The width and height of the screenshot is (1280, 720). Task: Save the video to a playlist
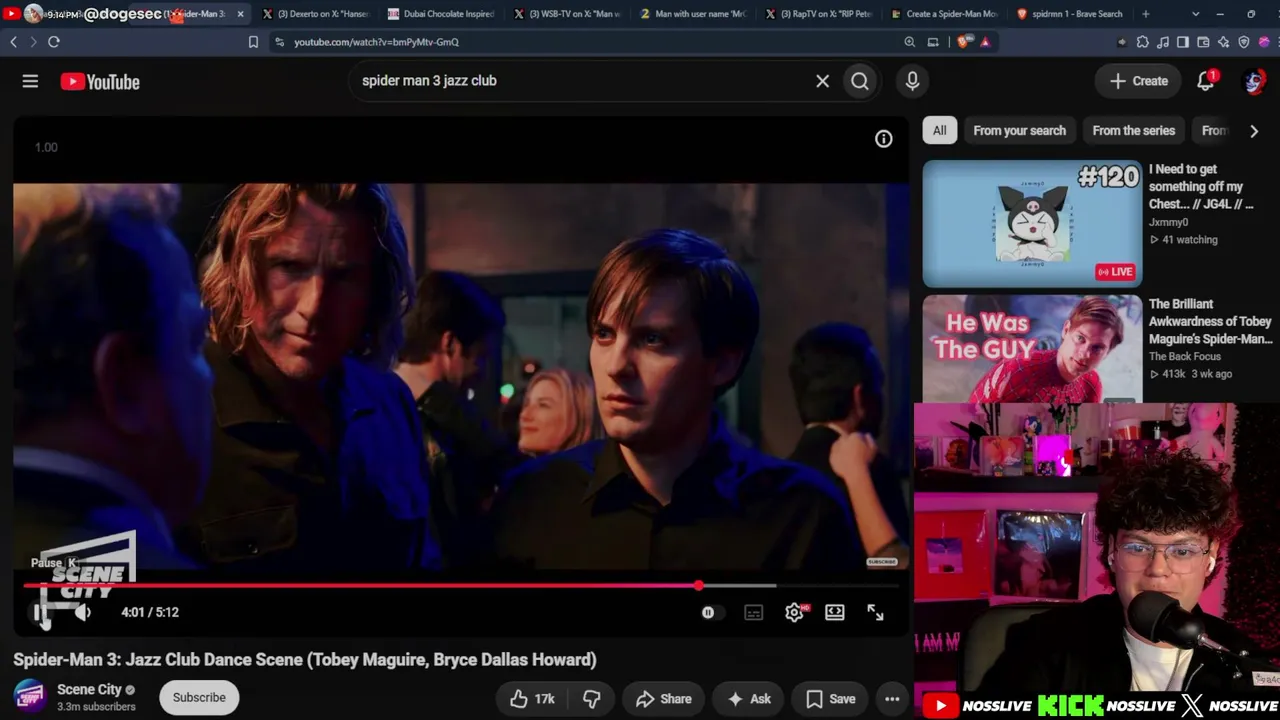(x=831, y=699)
